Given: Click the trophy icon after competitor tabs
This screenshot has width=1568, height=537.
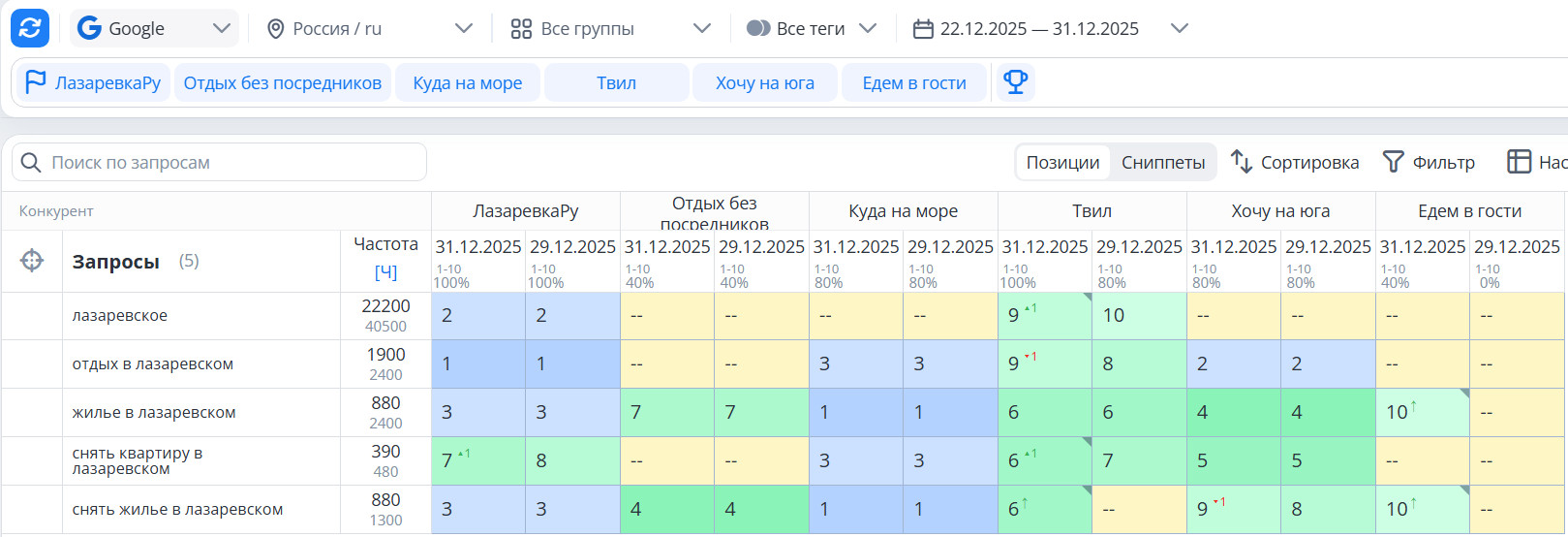Looking at the screenshot, I should [1015, 82].
